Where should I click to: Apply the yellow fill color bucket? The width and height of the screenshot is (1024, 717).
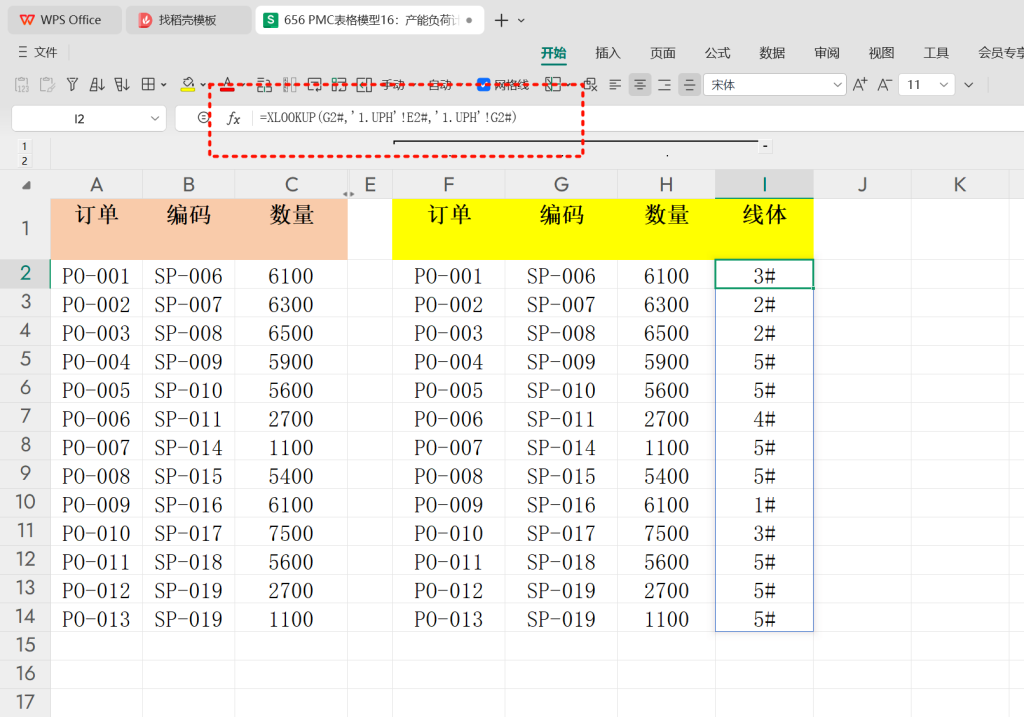(188, 84)
